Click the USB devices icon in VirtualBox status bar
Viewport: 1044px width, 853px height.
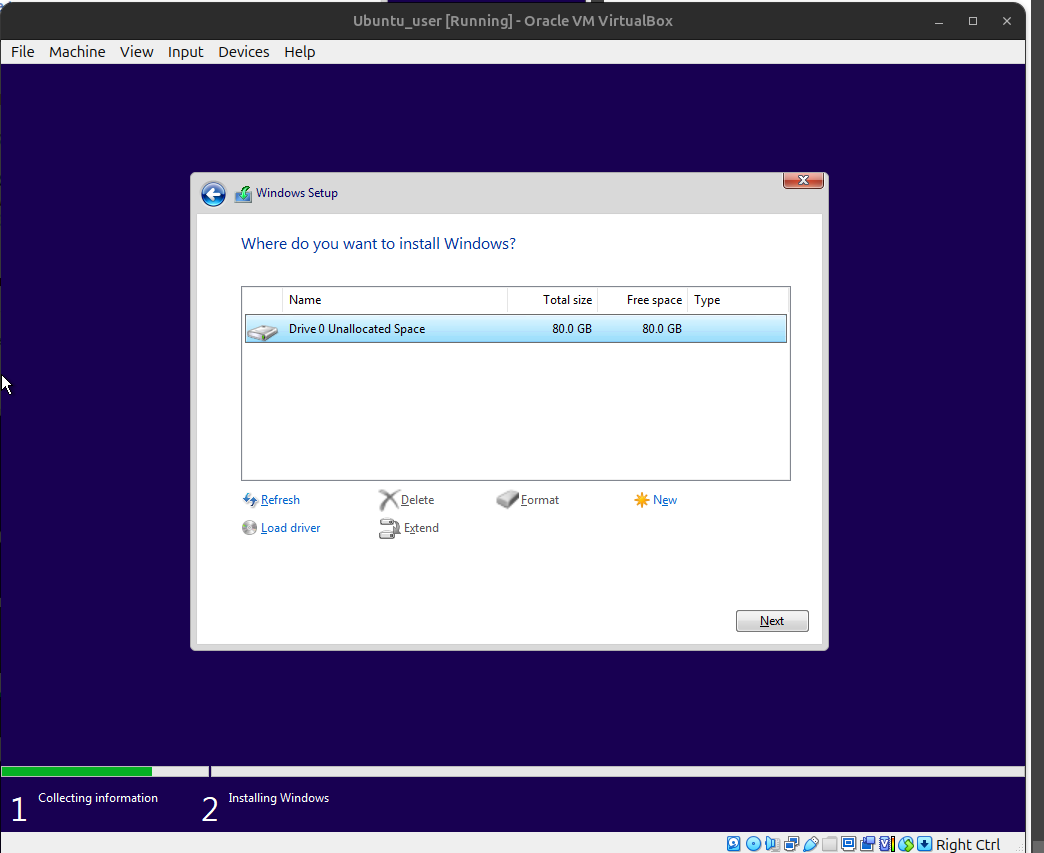811,844
